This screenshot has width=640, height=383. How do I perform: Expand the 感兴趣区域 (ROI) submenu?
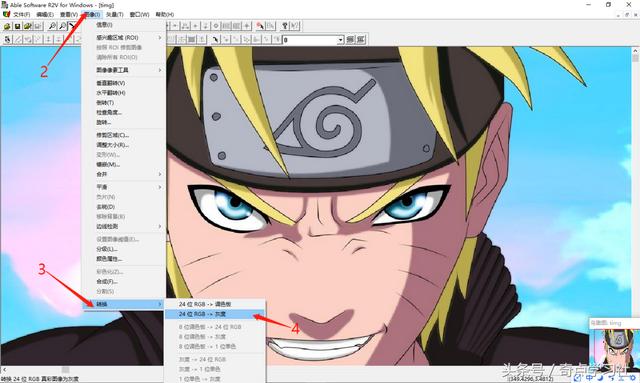point(124,38)
